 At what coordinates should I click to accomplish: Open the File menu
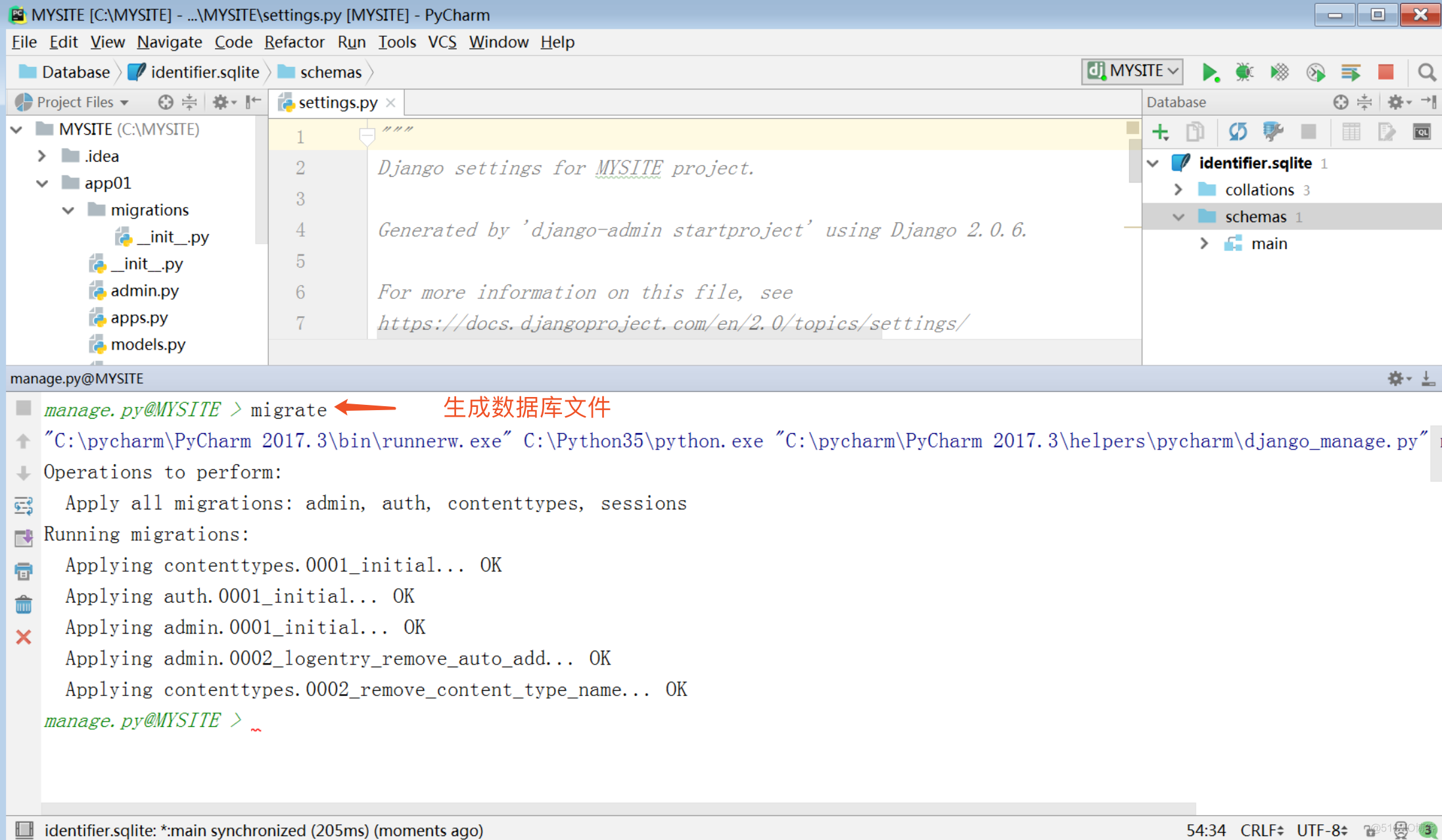tap(22, 41)
